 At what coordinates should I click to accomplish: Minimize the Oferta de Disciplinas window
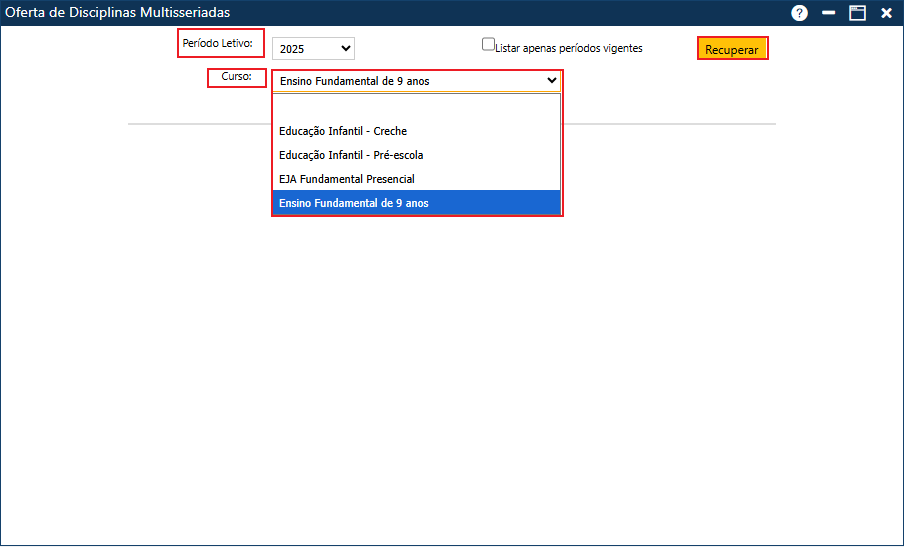click(828, 13)
